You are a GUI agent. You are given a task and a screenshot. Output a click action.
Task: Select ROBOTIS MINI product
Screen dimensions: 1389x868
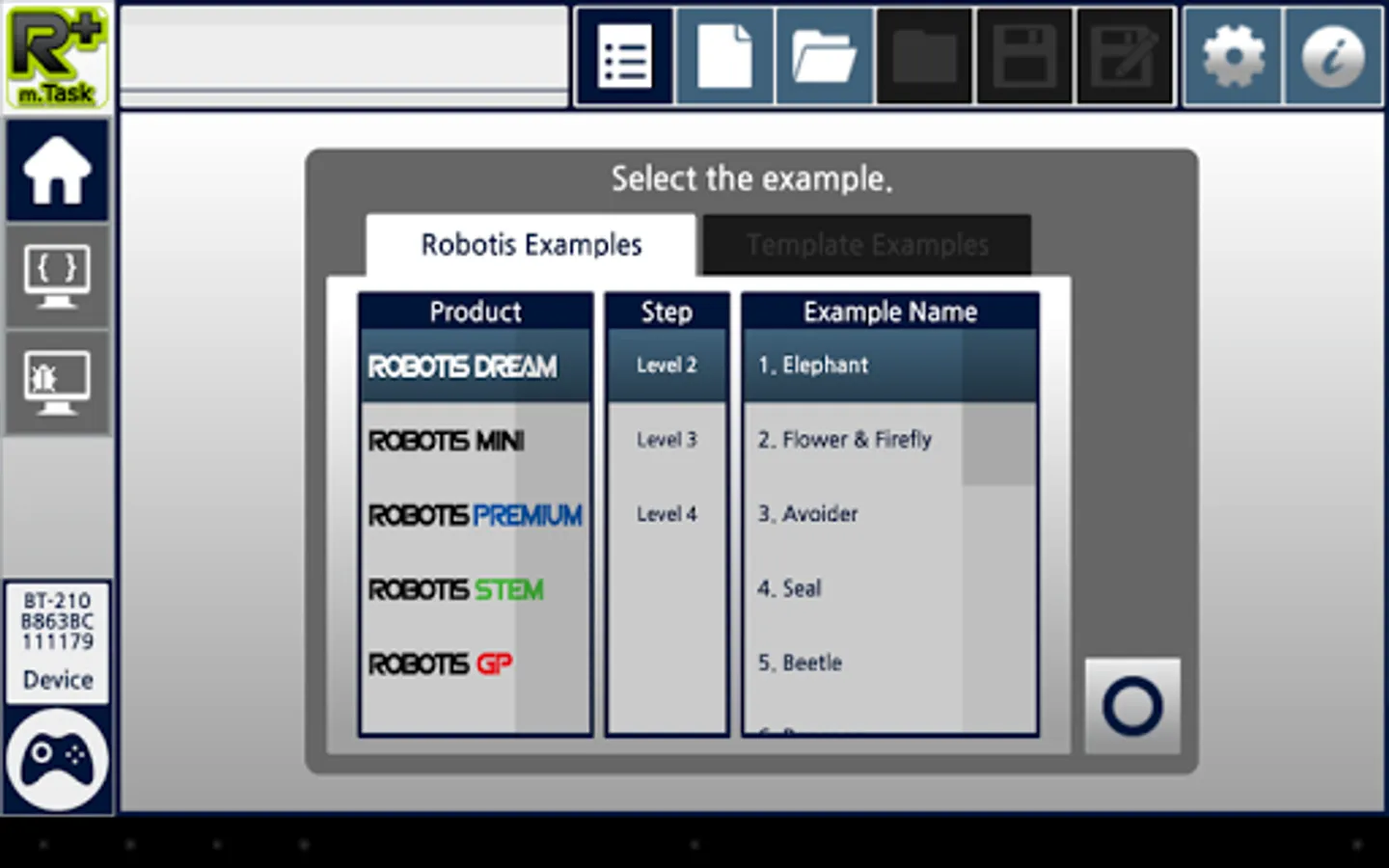(x=476, y=441)
